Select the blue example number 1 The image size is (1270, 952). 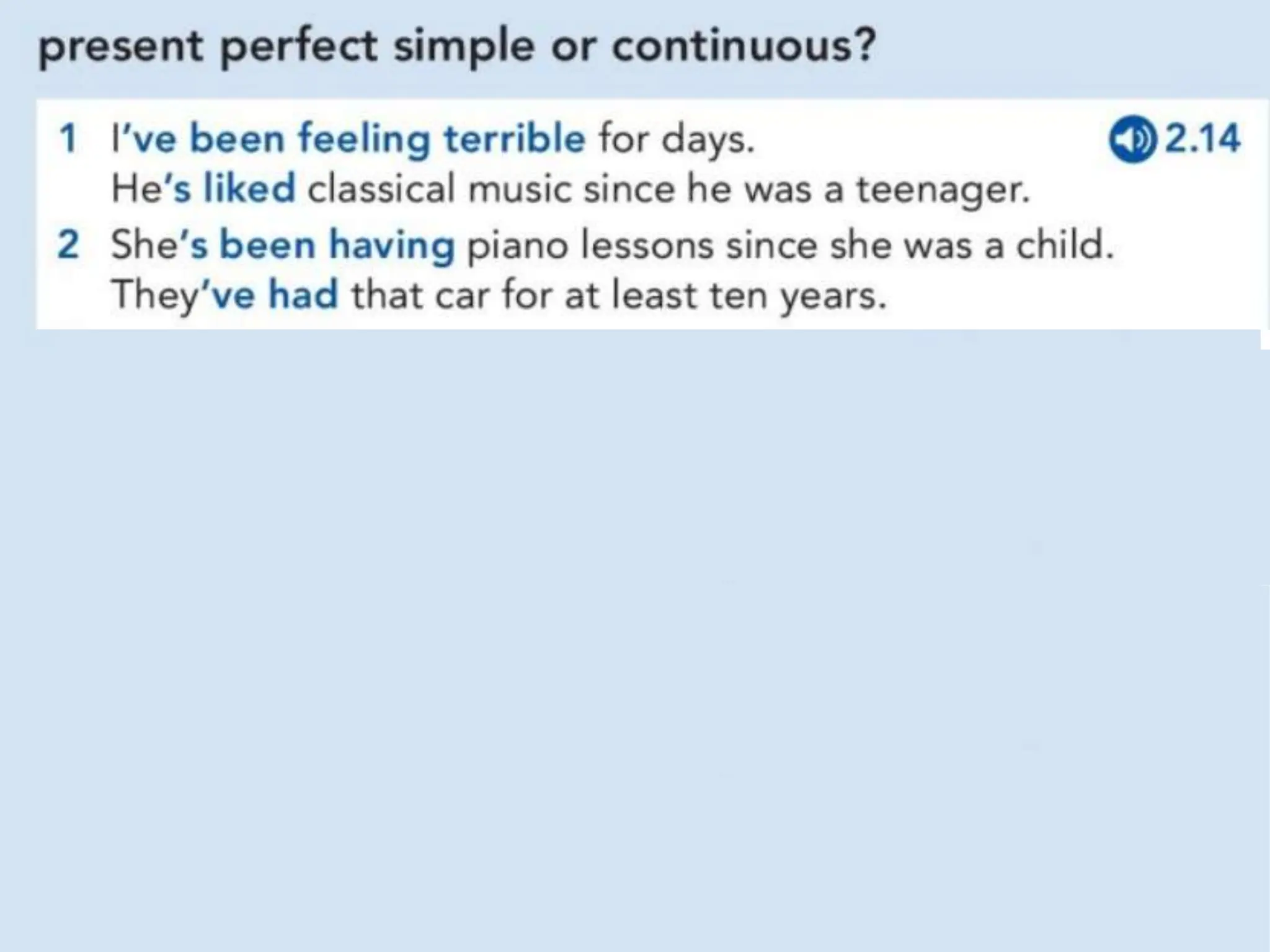click(68, 139)
